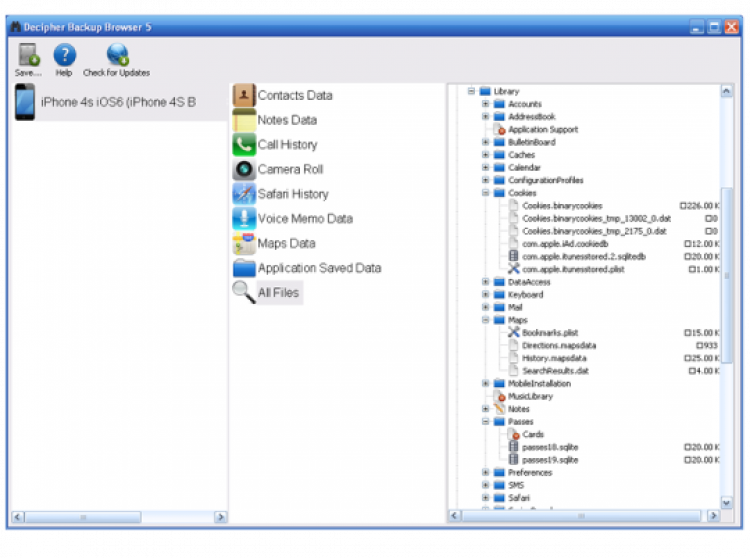The height and width of the screenshot is (558, 750).
Task: Click the Library folder icon
Action: point(485,91)
